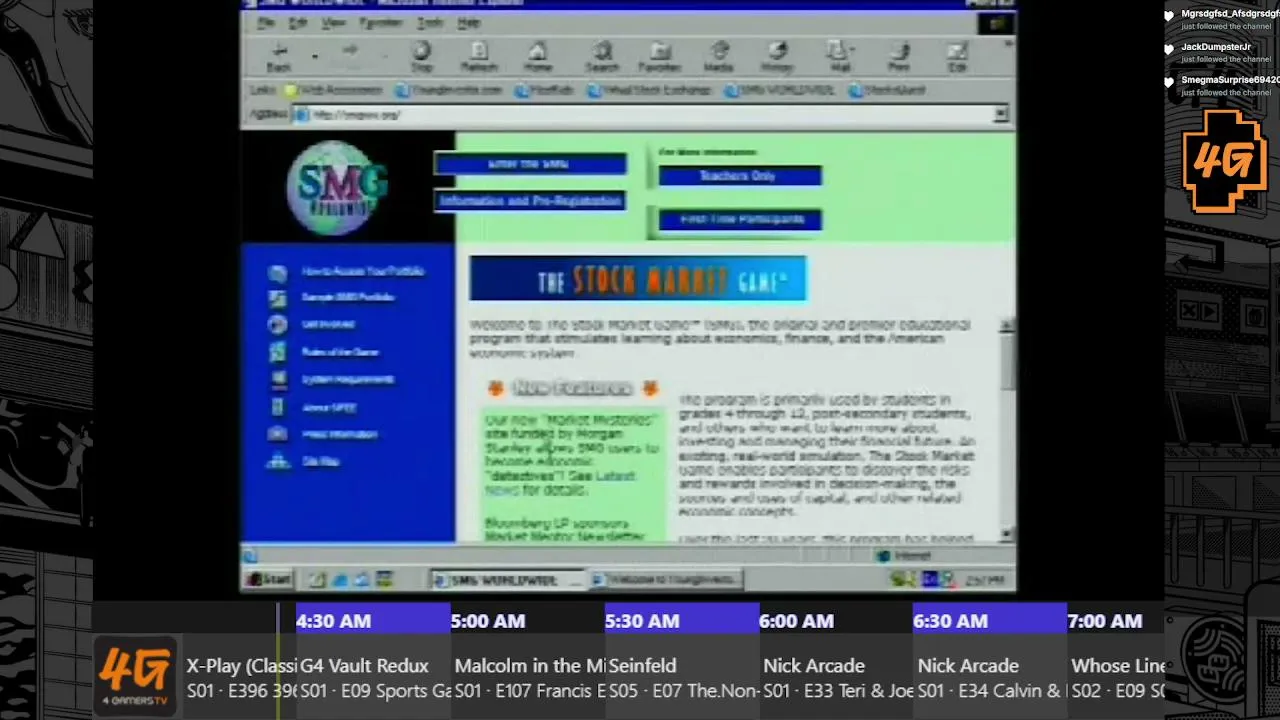Image resolution: width=1280 pixels, height=720 pixels.
Task: Click the First Time Participants button
Action: (739, 219)
